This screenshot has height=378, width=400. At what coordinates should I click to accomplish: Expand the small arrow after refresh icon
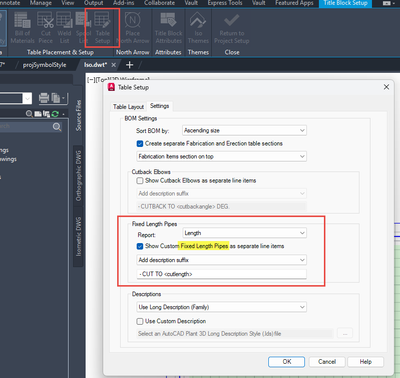pyautogui.click(x=63, y=114)
